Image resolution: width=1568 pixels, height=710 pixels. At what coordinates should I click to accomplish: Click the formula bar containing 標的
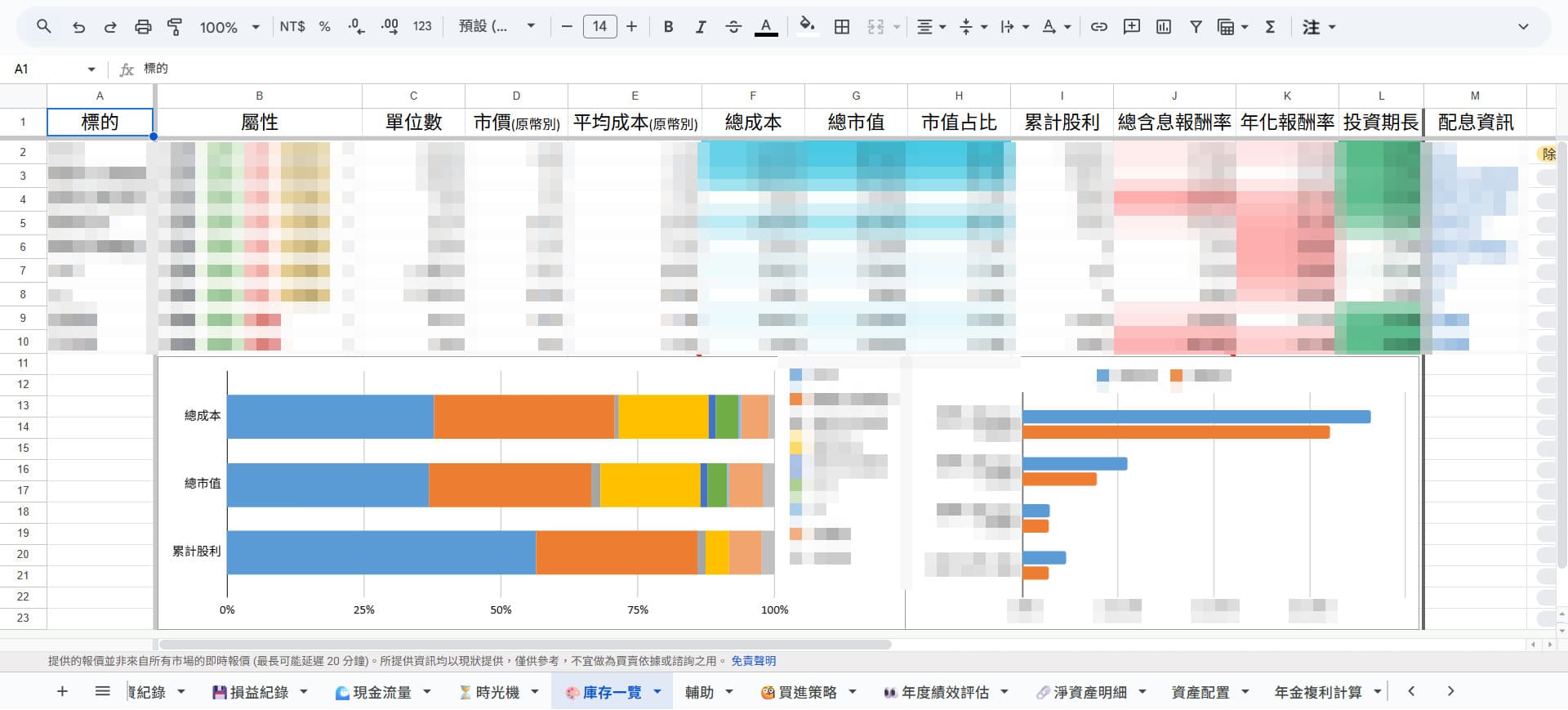[x=849, y=69]
